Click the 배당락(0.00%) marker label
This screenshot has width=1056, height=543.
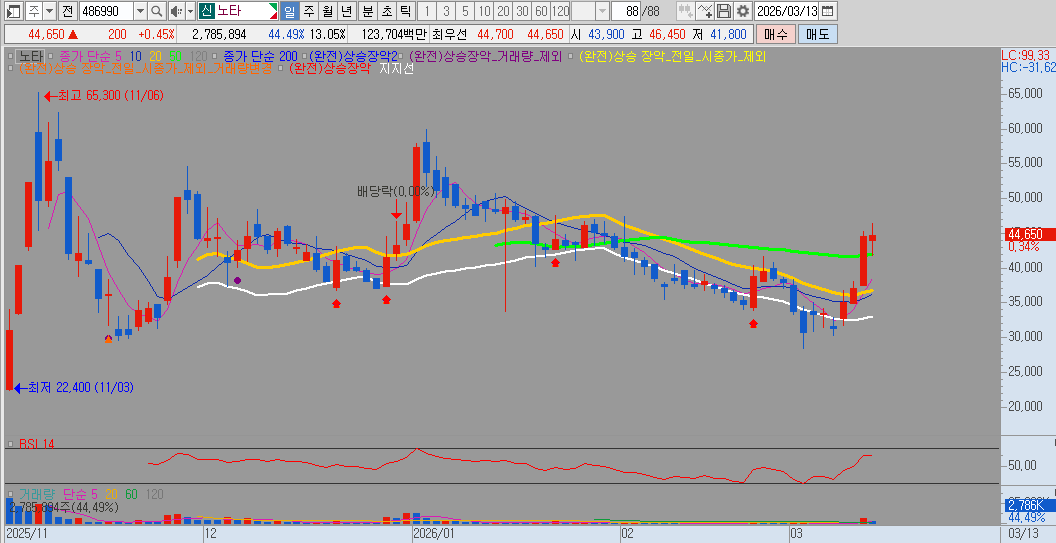395,191
